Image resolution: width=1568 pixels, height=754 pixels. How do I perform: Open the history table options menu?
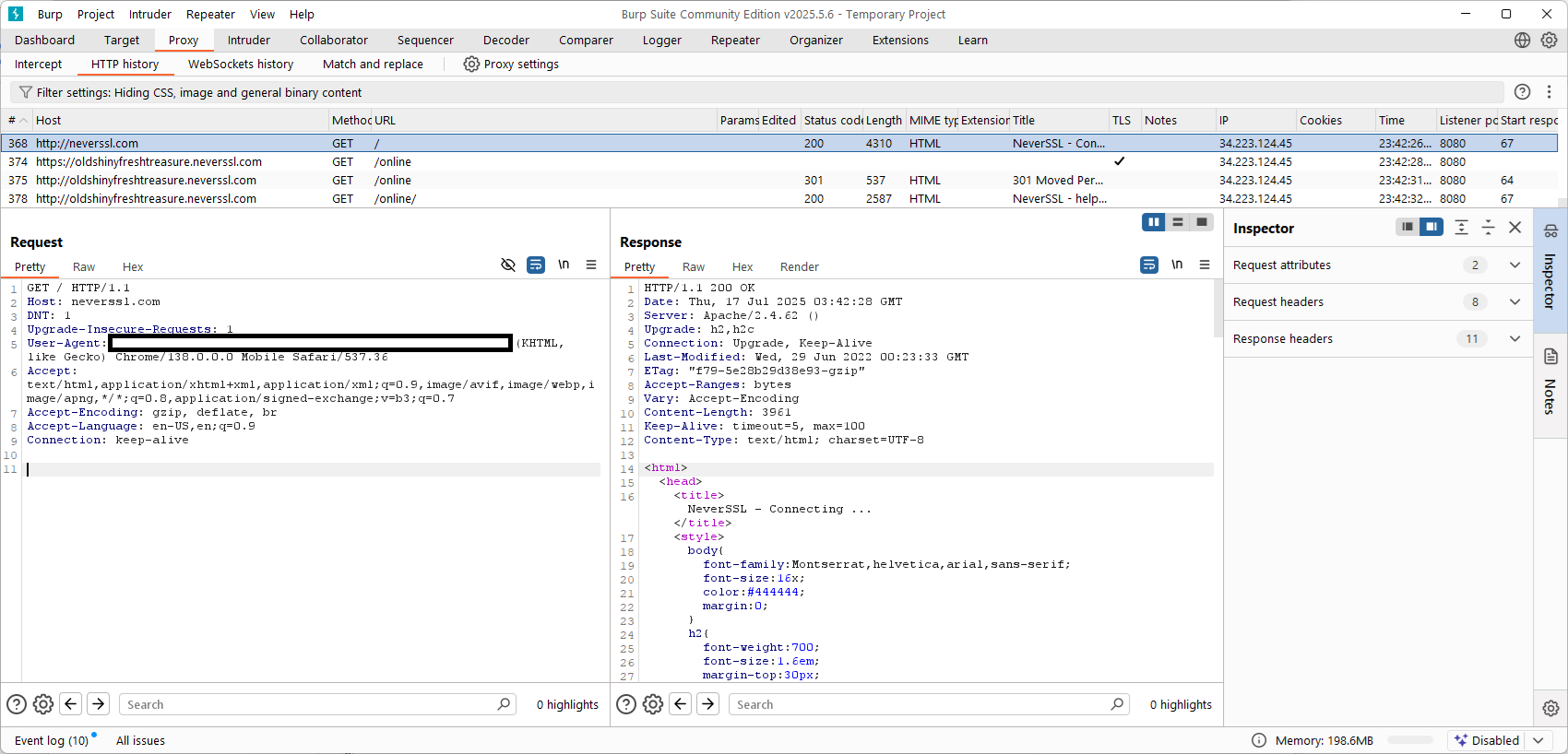point(1550,92)
